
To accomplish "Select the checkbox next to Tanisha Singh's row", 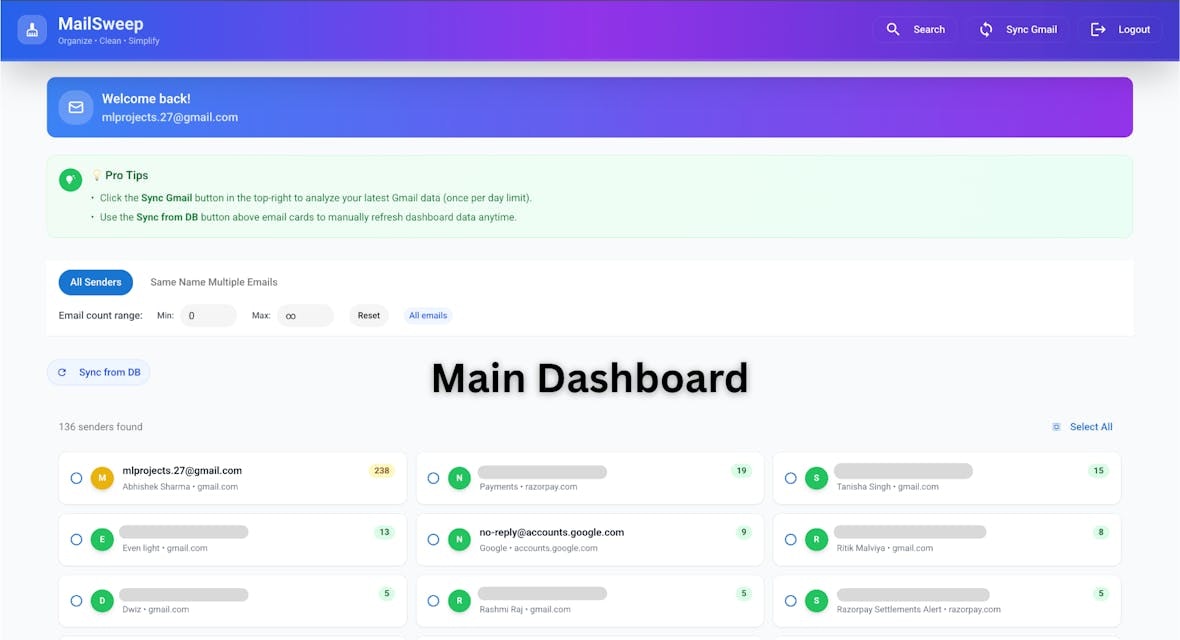I will (x=790, y=478).
